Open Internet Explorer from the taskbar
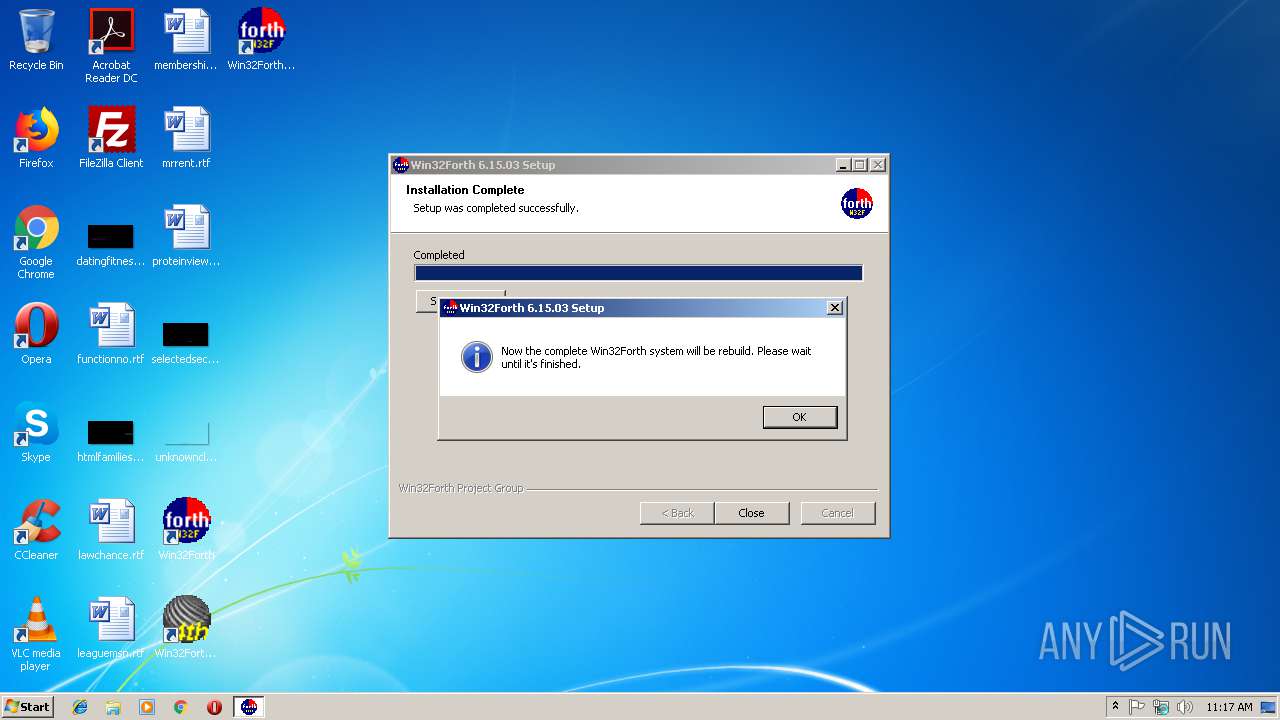 80,707
